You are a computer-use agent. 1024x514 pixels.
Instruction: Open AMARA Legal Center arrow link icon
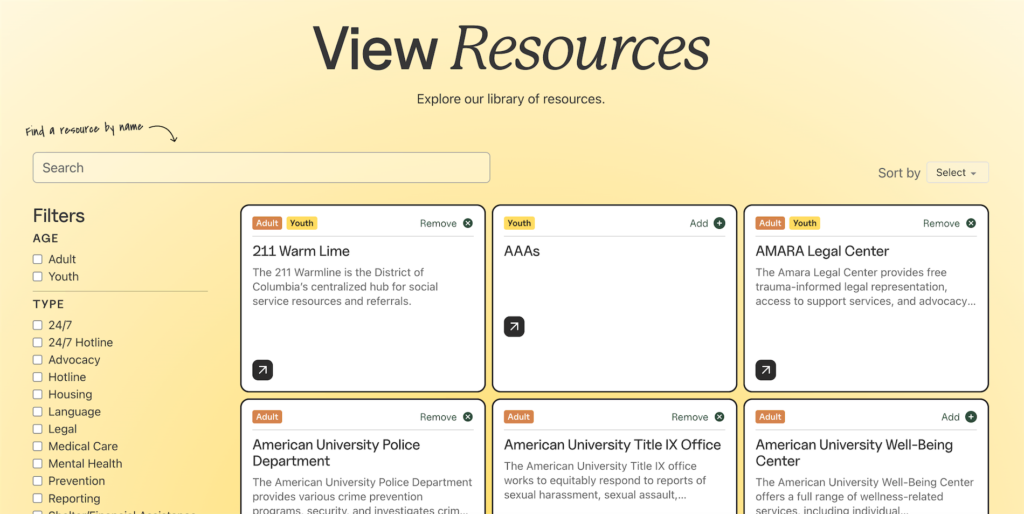click(x=765, y=370)
